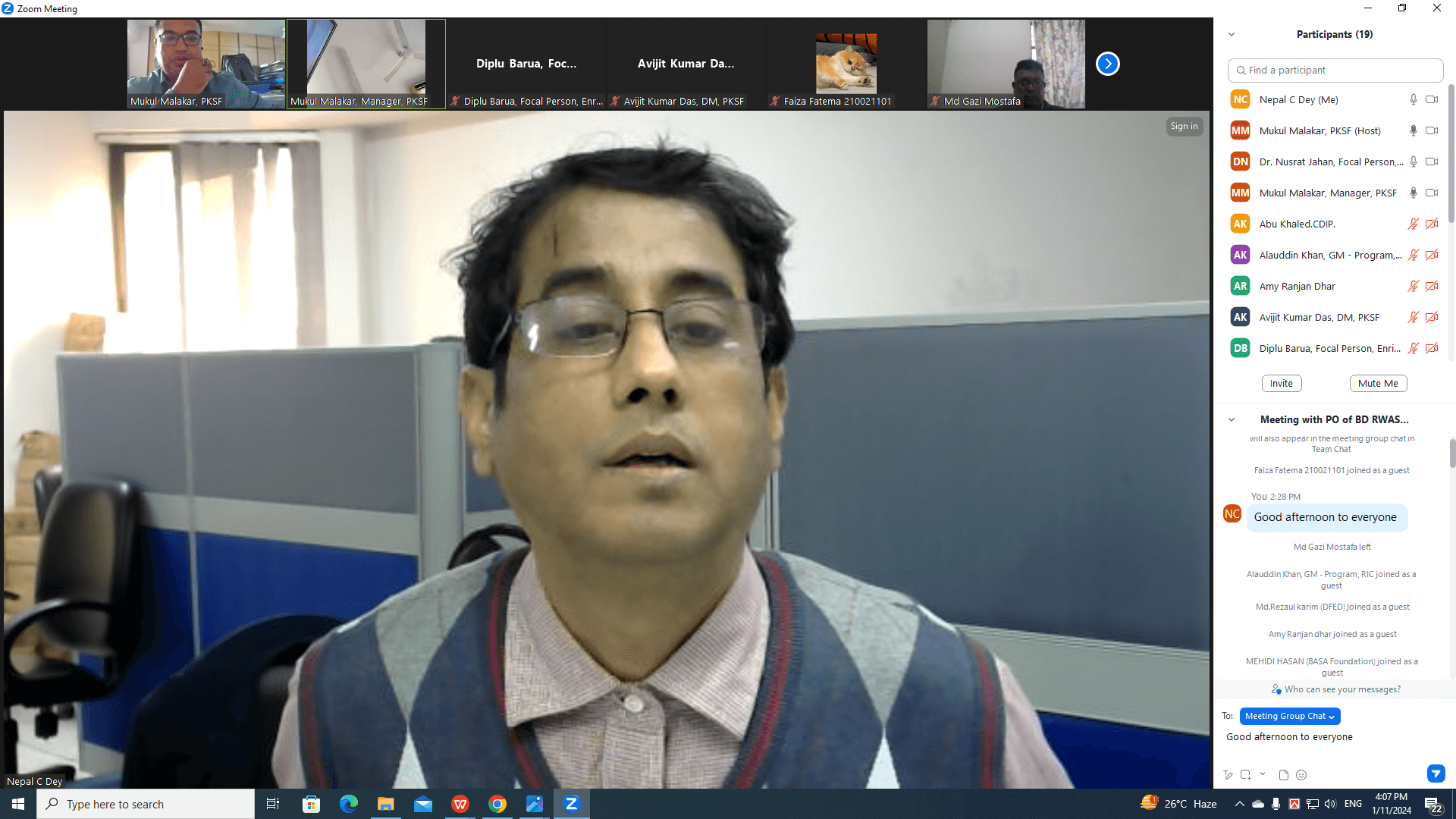Collapse the Meeting chat panel chevron

pos(1232,419)
